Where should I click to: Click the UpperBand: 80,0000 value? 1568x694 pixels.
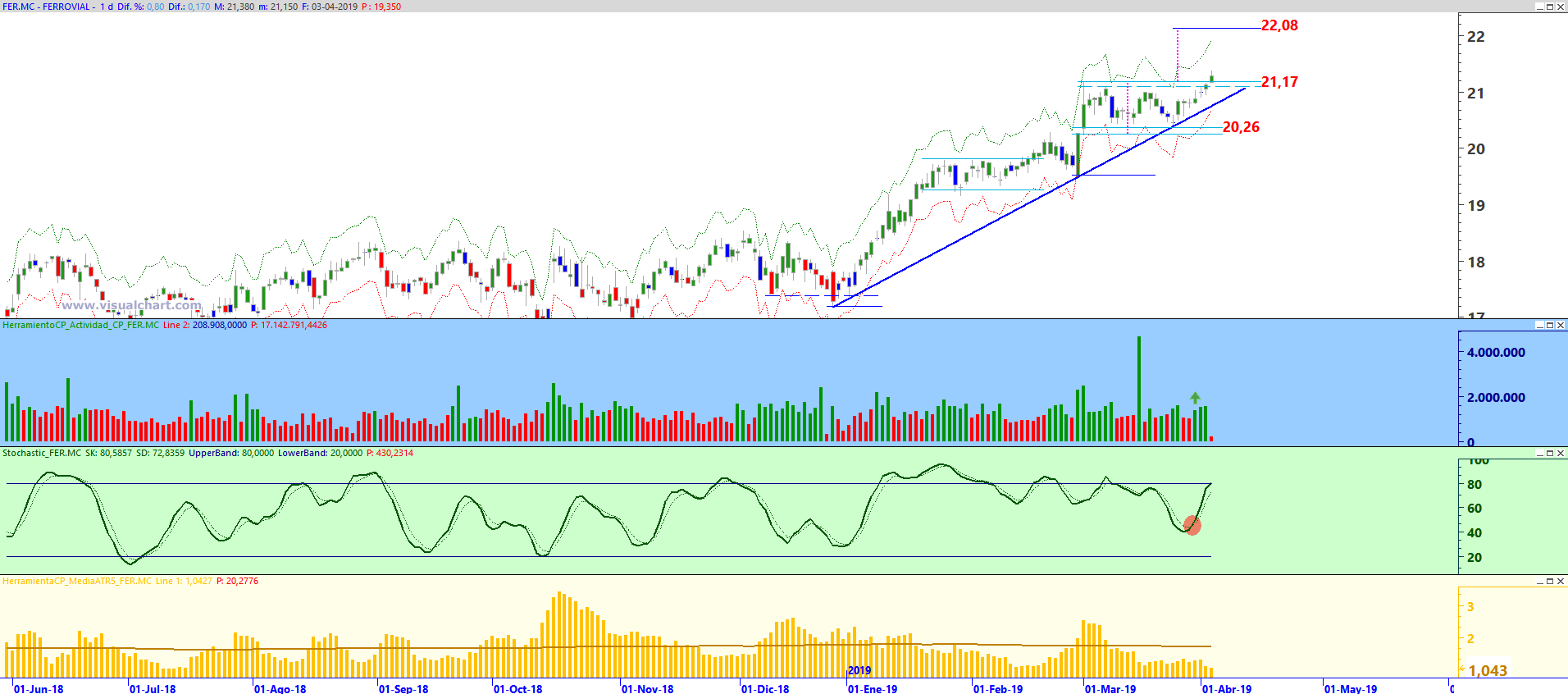[x=231, y=454]
